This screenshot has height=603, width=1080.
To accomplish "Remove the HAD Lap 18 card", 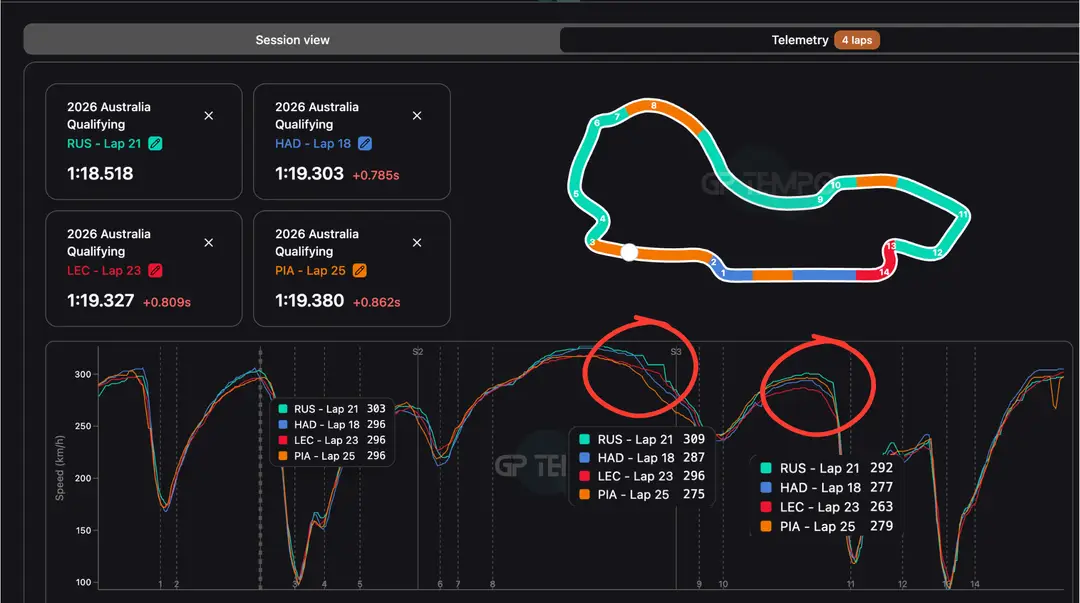I will 417,116.
